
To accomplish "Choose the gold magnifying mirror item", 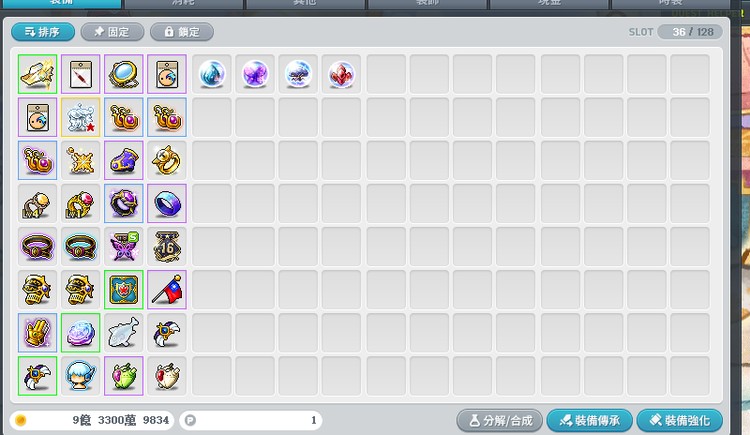I will point(124,74).
